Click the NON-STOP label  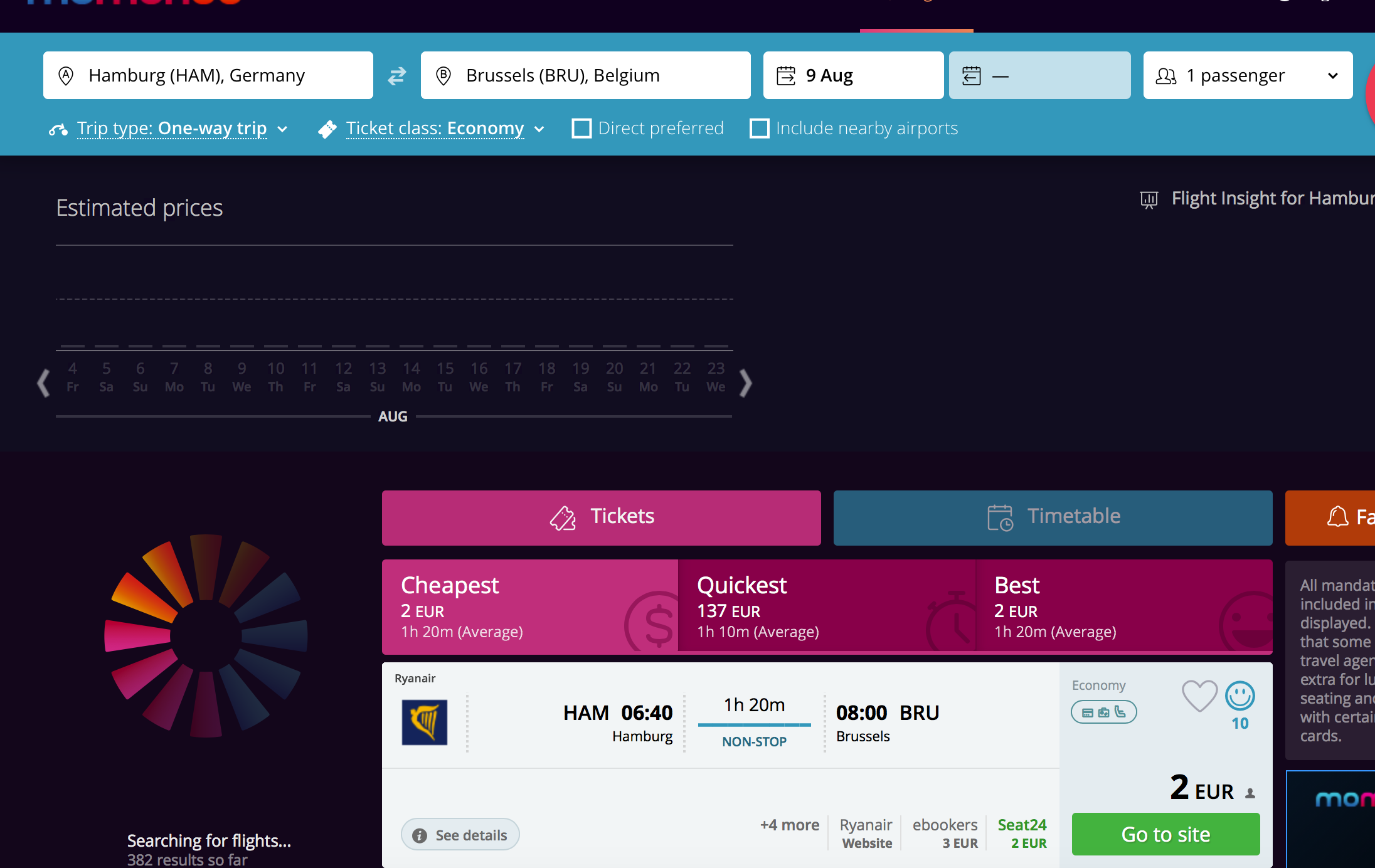(x=754, y=742)
